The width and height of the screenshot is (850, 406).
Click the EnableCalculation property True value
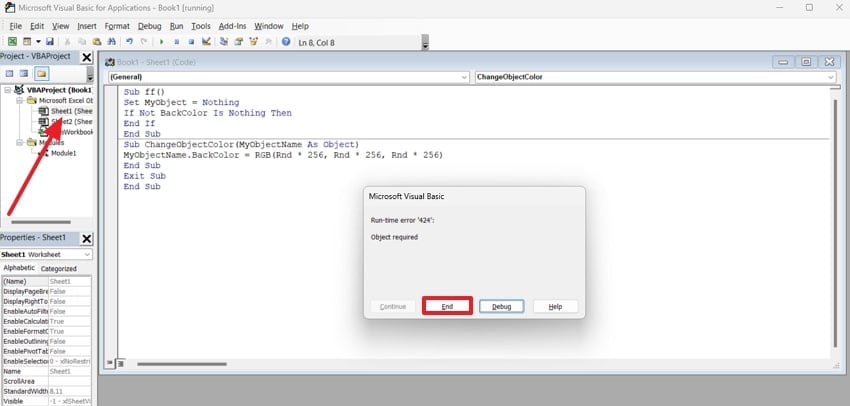pos(70,321)
